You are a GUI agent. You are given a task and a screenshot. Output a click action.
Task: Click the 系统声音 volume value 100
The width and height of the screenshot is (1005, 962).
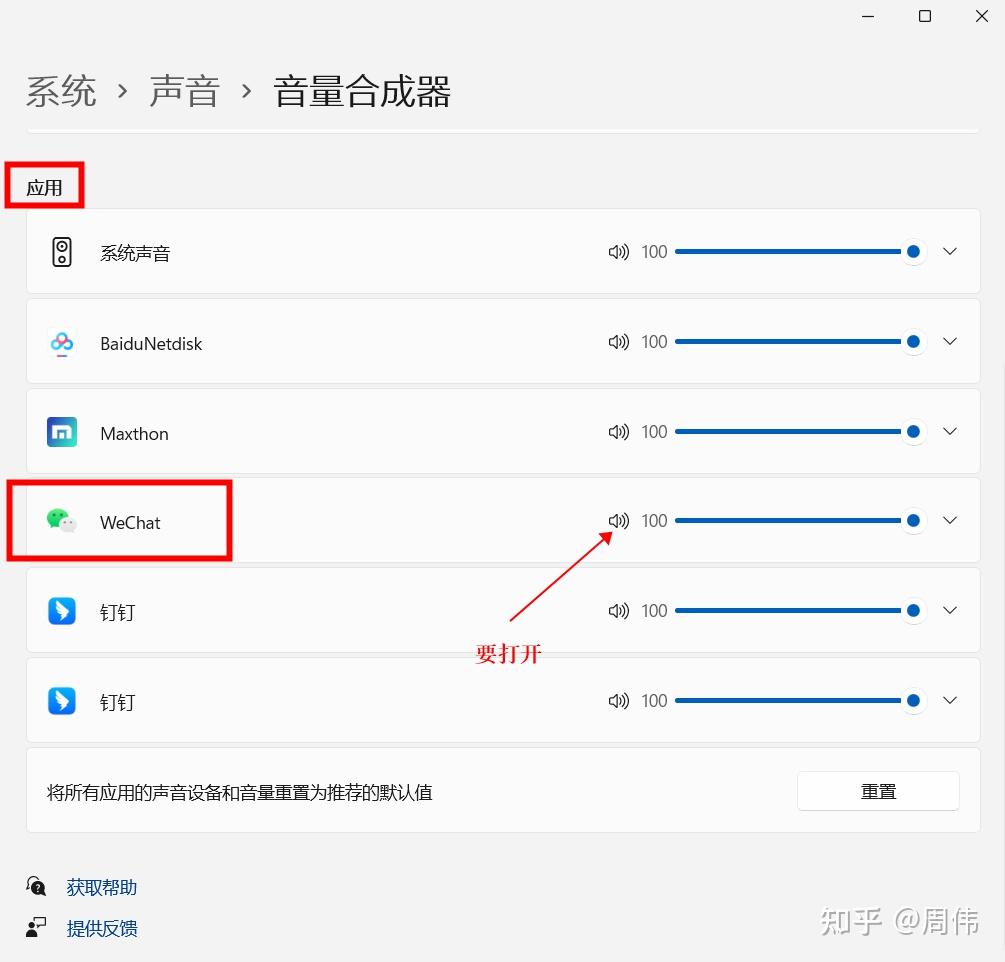654,252
